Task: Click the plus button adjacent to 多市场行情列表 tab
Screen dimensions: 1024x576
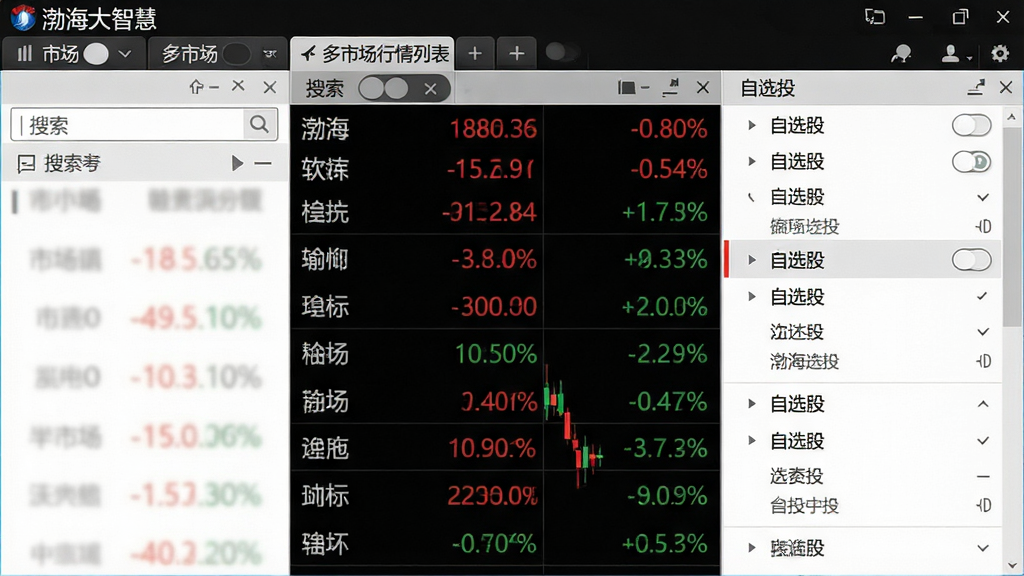Action: pos(475,54)
